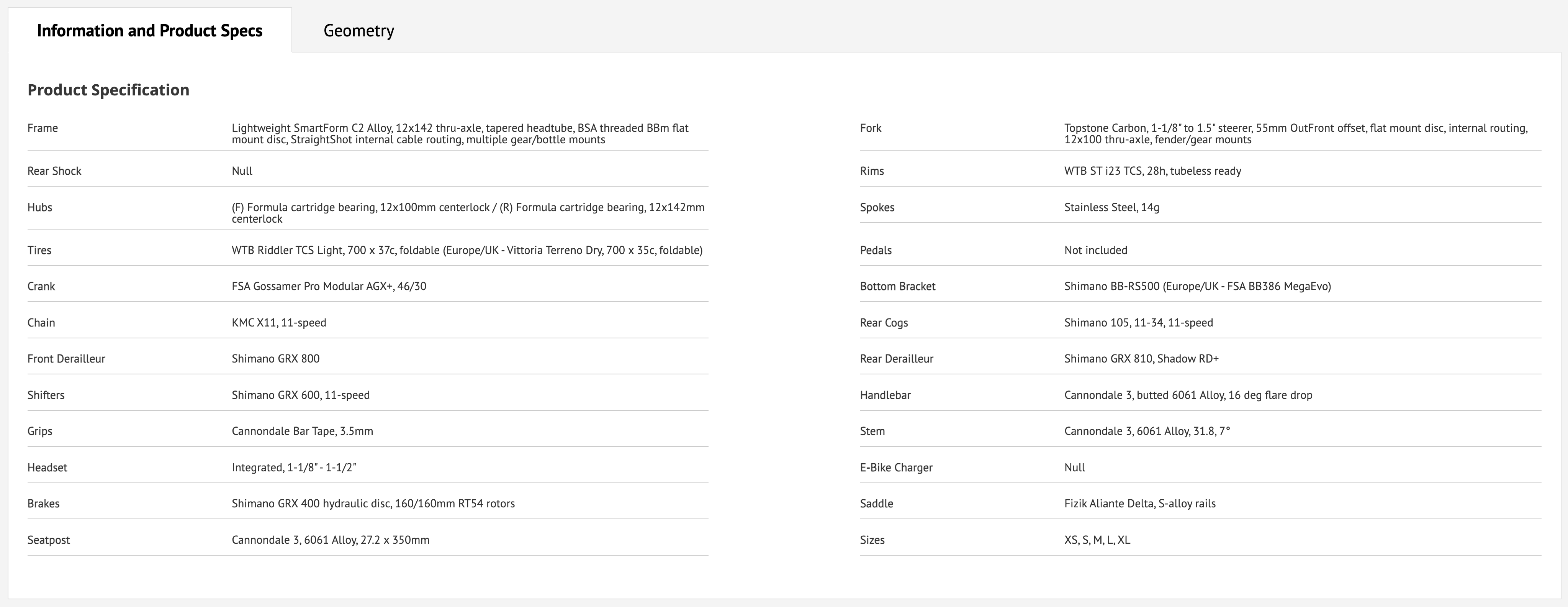The height and width of the screenshot is (607, 1568).
Task: Click the Hubs label
Action: pyautogui.click(x=39, y=208)
